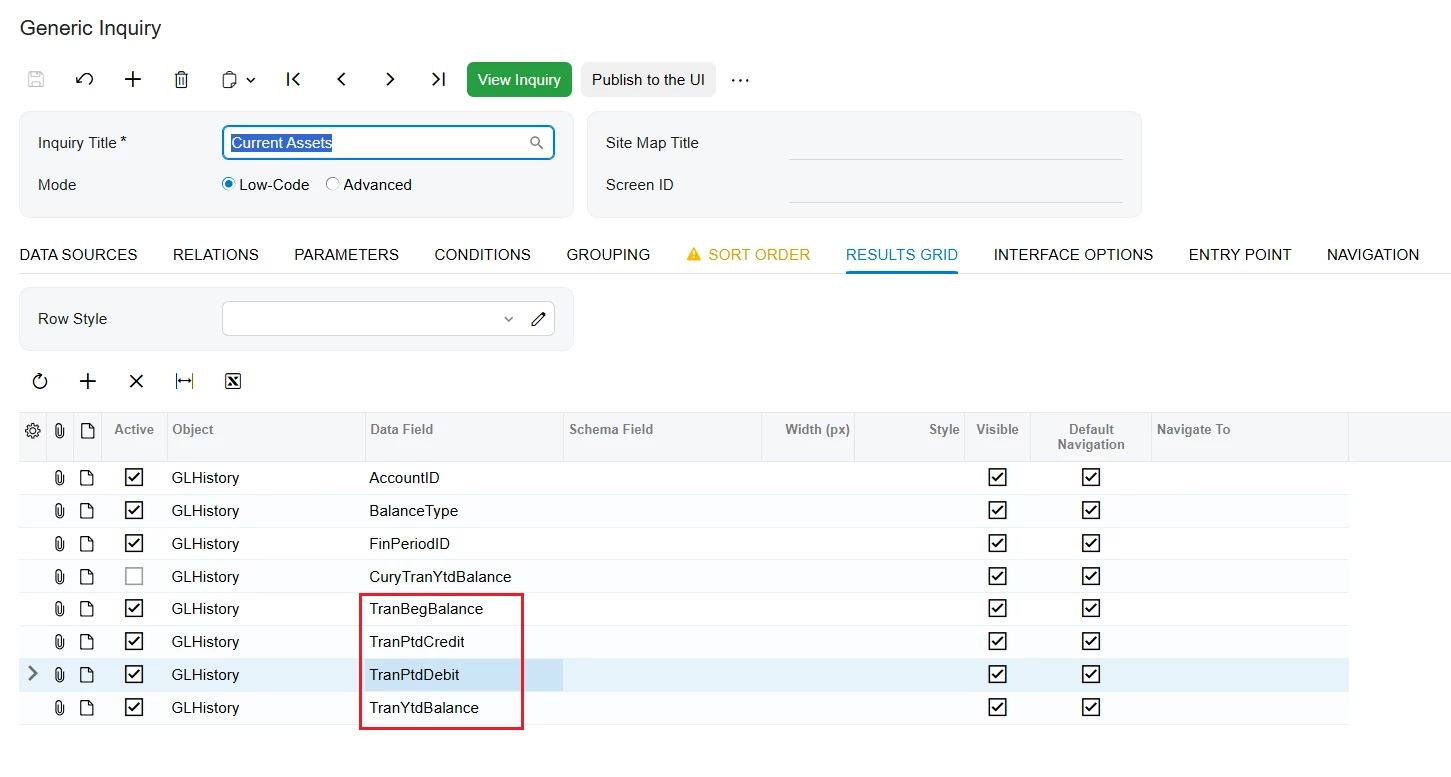
Task: Open the Navigation tab
Action: coord(1373,255)
